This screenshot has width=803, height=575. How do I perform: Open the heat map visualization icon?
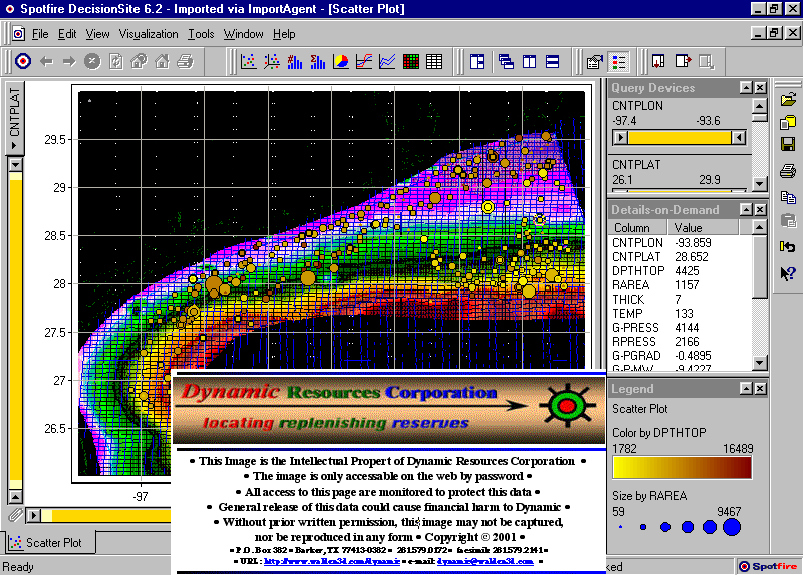[x=411, y=61]
